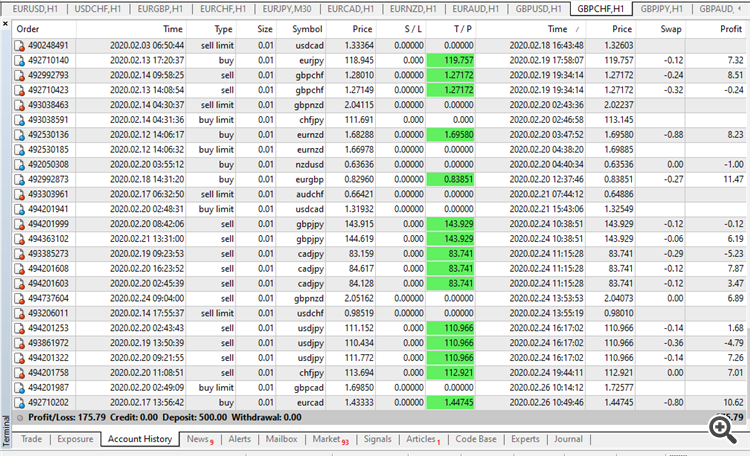Open the EURJPY,M30 chart tab
This screenshot has height=456, width=750.
click(x=287, y=9)
